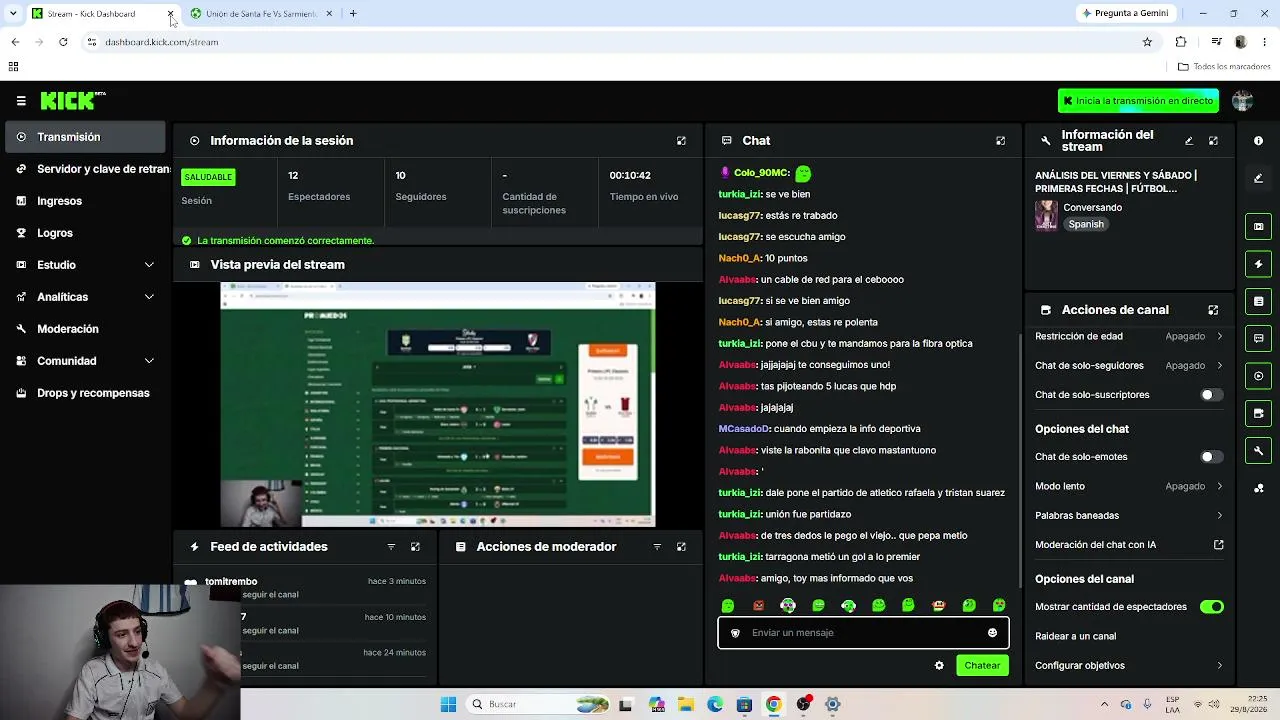This screenshot has height=720, width=1280.
Task: Open chat settings gear
Action: [939, 666]
